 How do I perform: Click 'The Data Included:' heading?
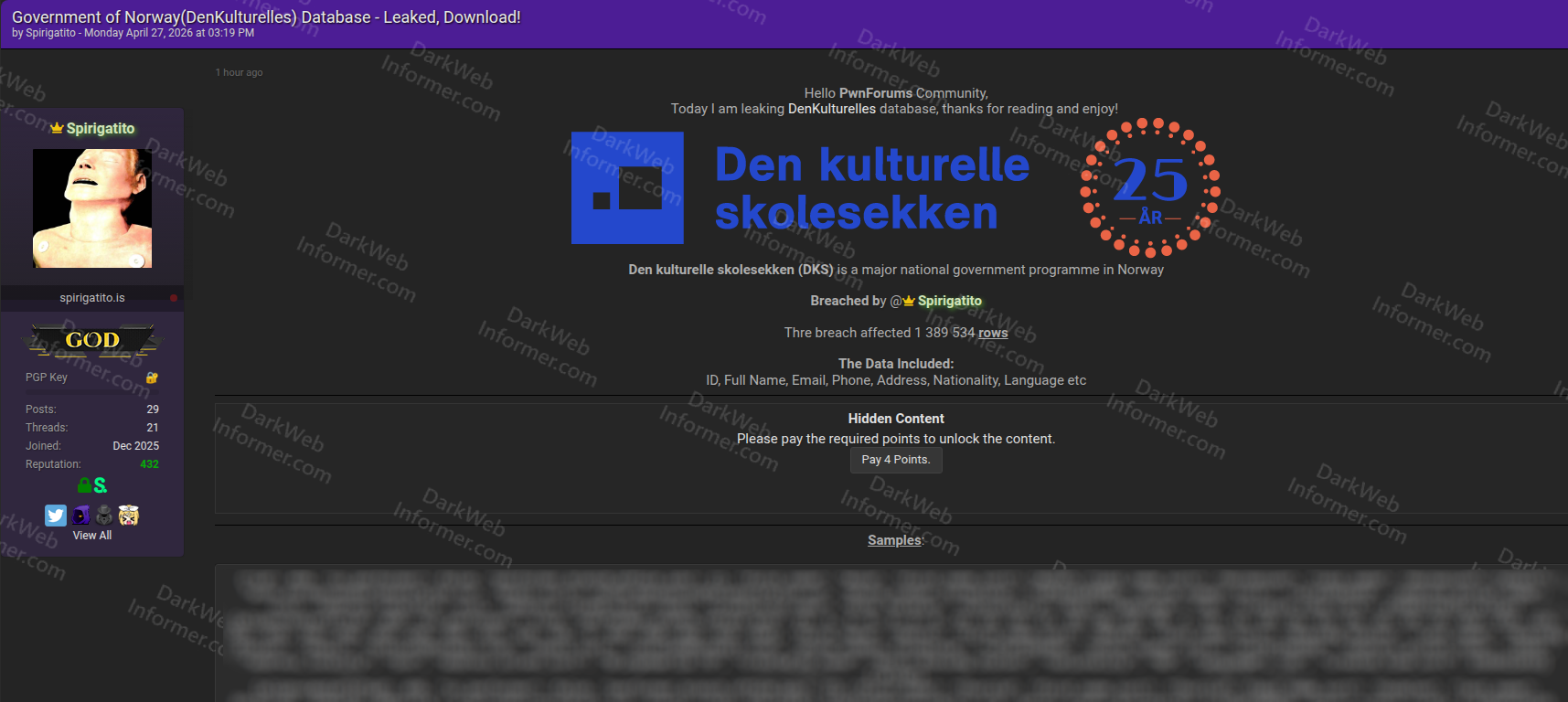point(896,364)
